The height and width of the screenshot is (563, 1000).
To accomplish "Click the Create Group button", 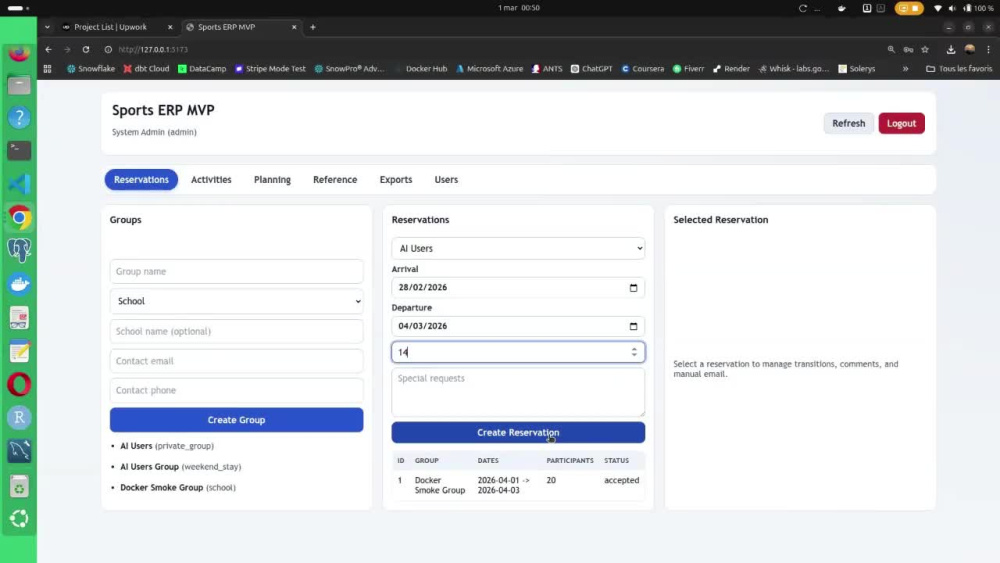I will (x=237, y=420).
